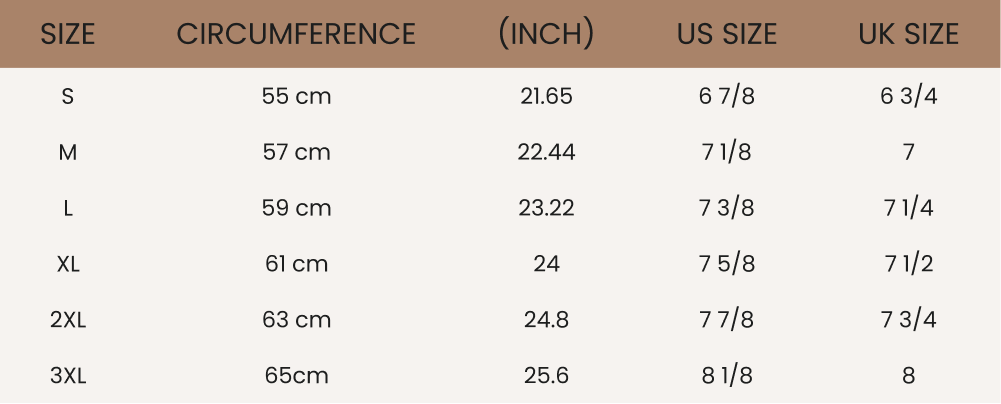
Task: Click the SIZE column header
Action: [x=68, y=34]
